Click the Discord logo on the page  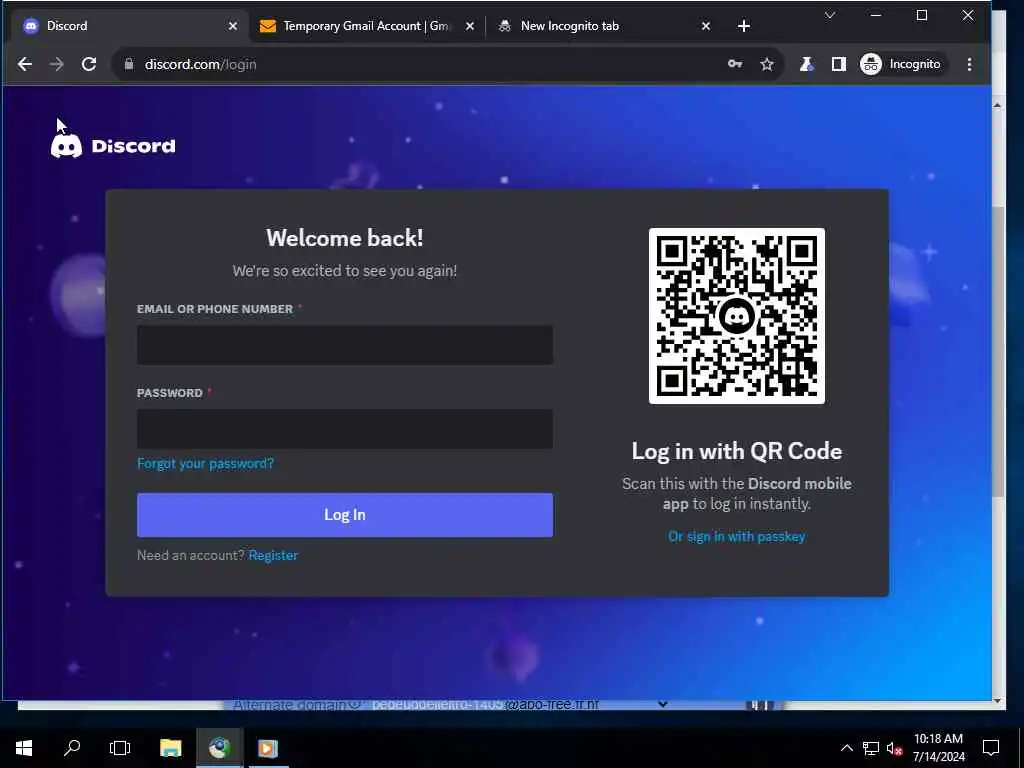click(113, 146)
